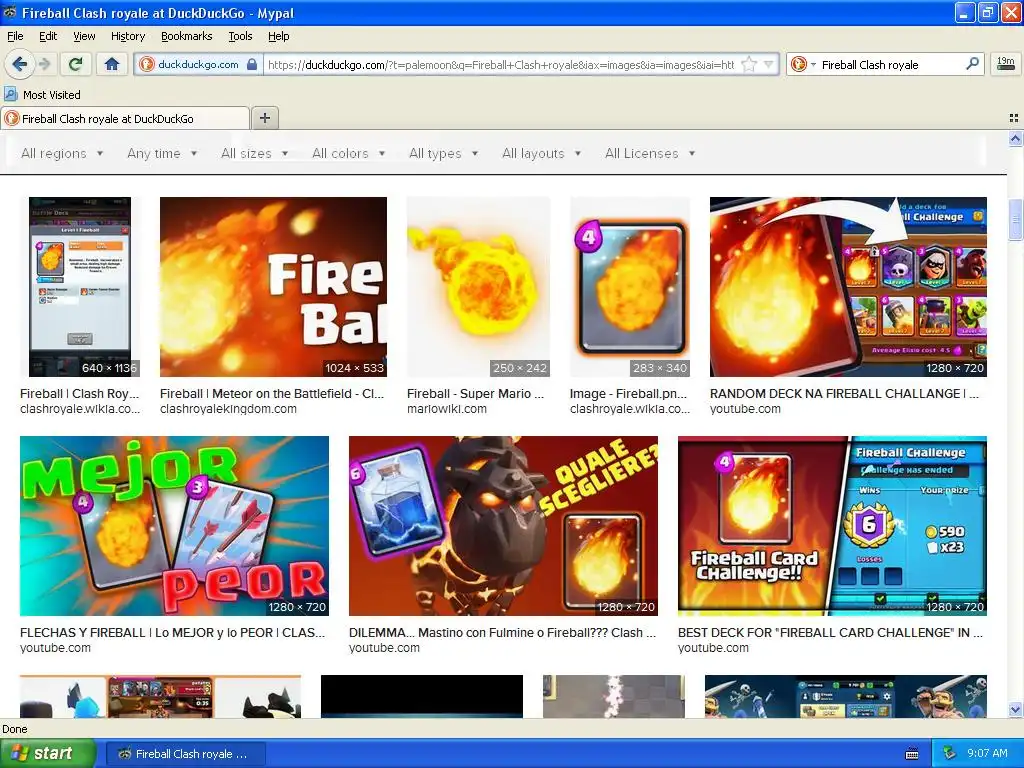Click the 'Fireball | Clash Roy...' title link
Screen dimensions: 1024x768
[80, 394]
